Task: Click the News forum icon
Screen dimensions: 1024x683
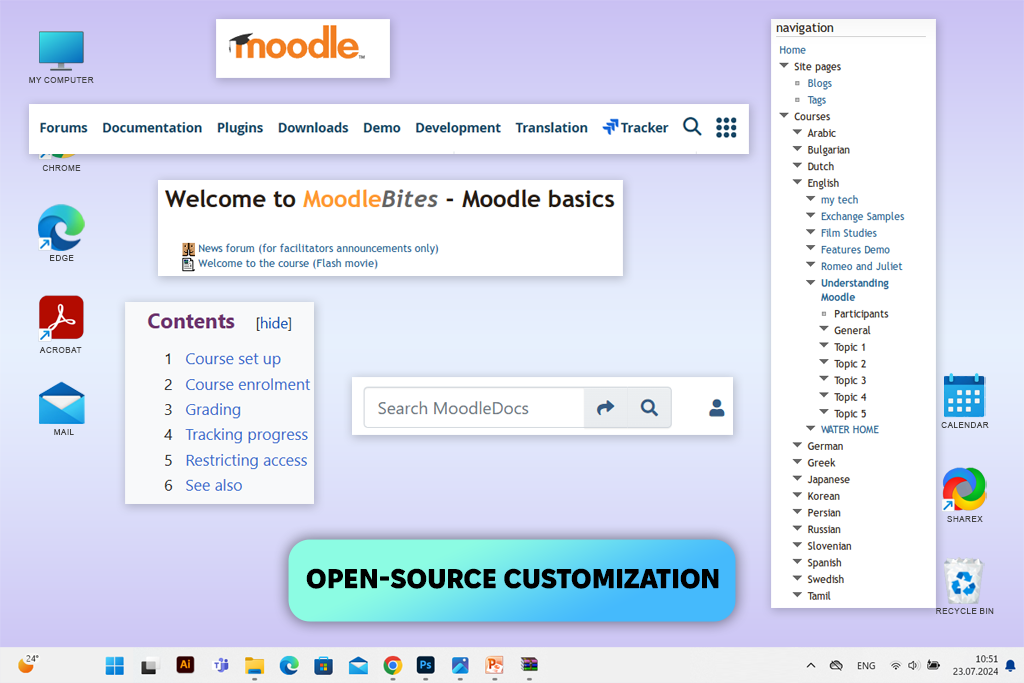Action: [188, 249]
